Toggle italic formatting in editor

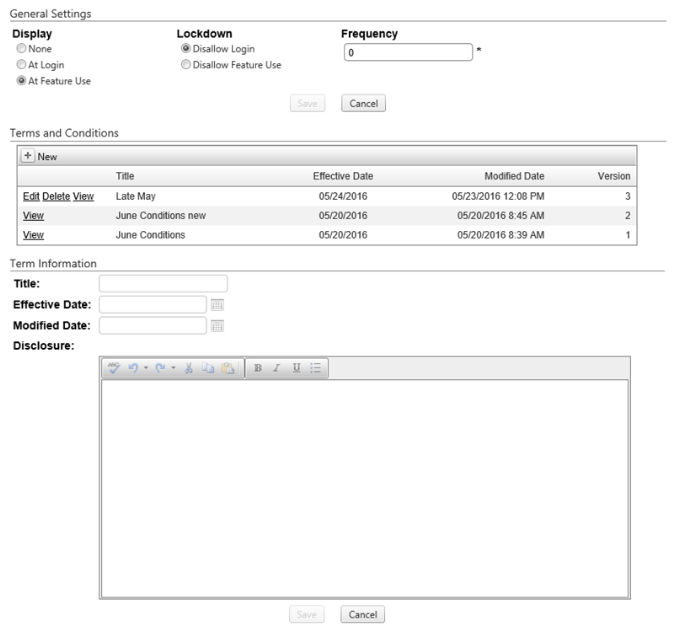point(276,368)
